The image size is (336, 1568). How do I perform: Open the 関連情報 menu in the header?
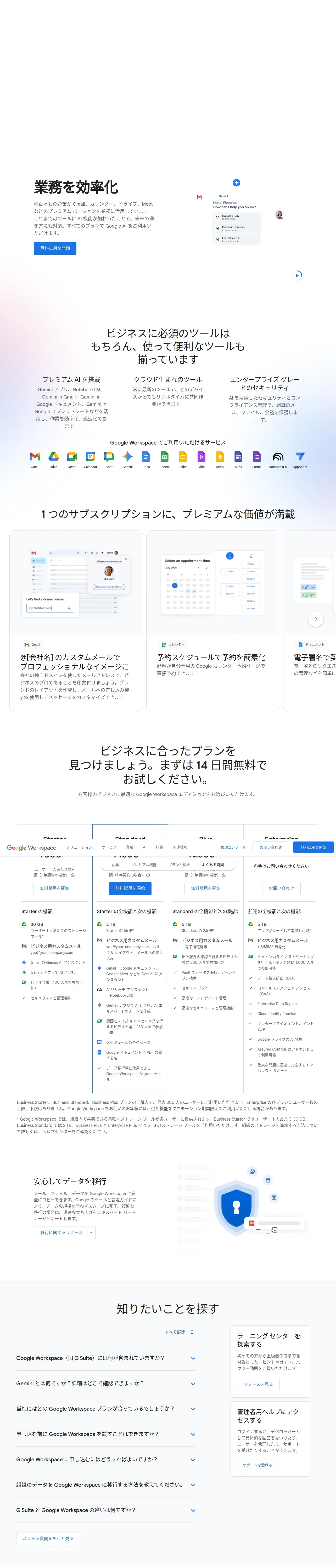click(180, 847)
